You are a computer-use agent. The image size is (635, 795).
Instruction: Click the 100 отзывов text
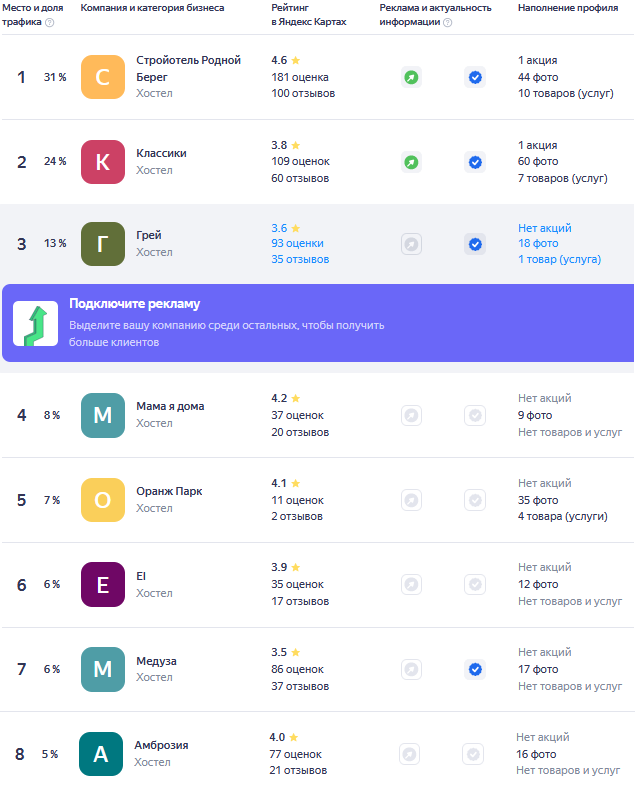[303, 93]
